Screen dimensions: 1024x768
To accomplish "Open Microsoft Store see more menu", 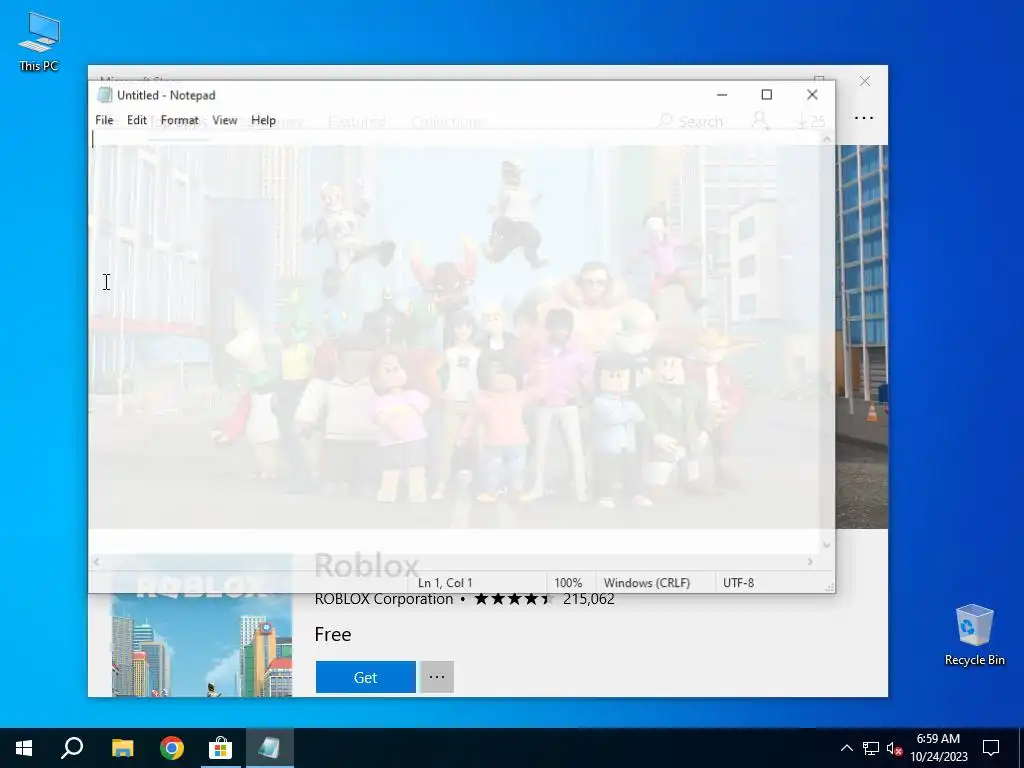I will [863, 118].
